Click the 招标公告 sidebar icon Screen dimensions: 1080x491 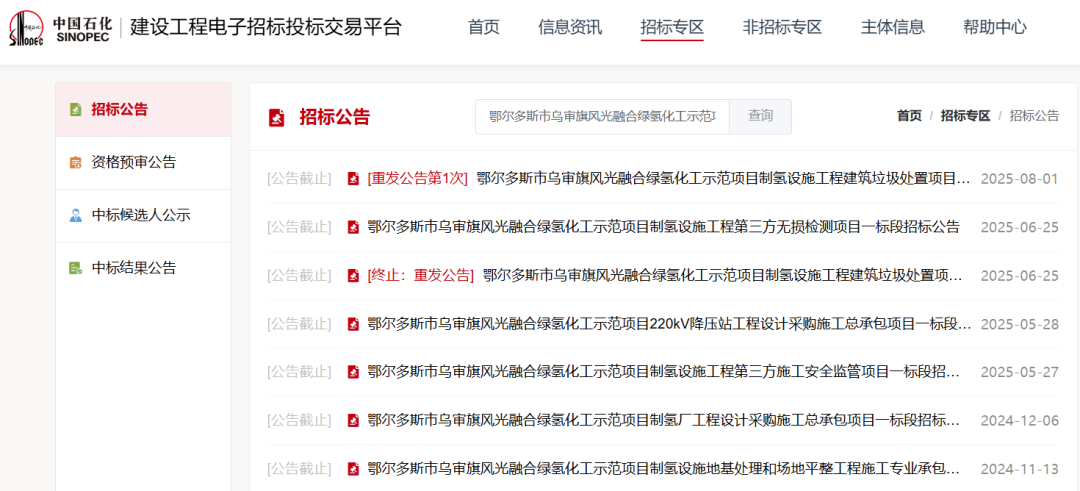point(76,109)
